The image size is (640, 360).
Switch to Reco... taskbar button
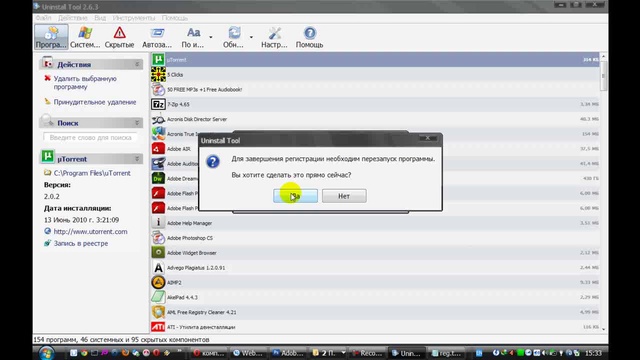pyautogui.click(x=367, y=353)
